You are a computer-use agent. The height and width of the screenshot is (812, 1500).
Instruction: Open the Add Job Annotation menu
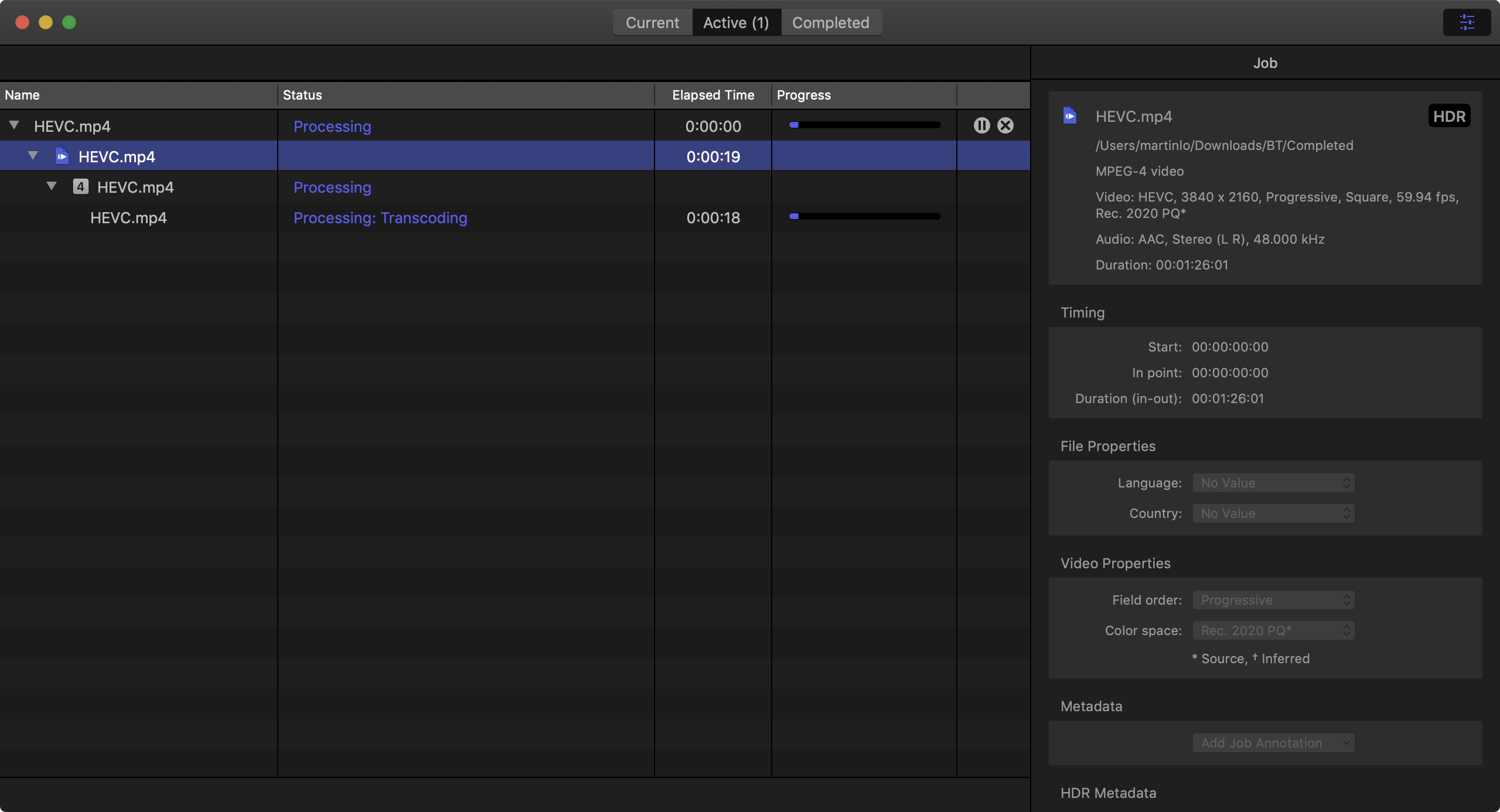[x=1273, y=743]
